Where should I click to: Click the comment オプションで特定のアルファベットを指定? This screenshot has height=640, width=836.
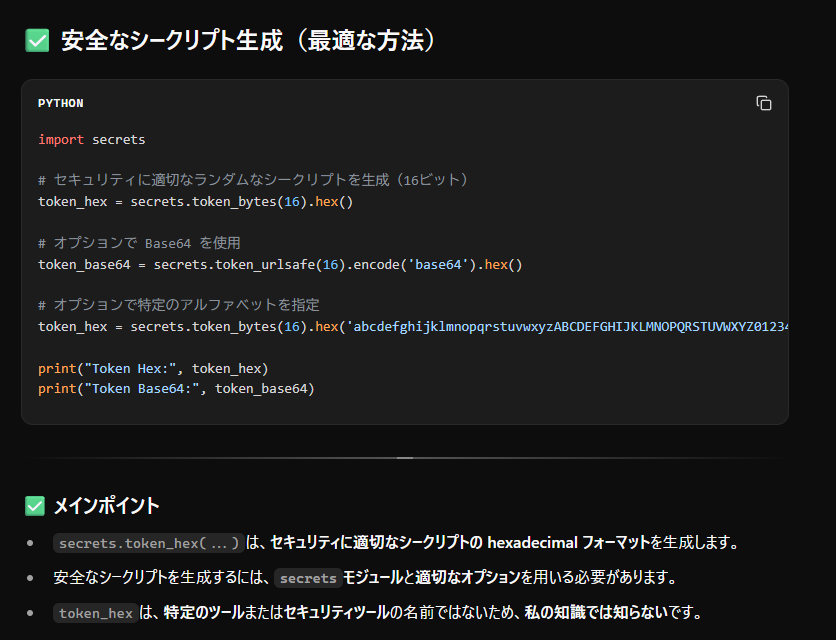[x=179, y=305]
